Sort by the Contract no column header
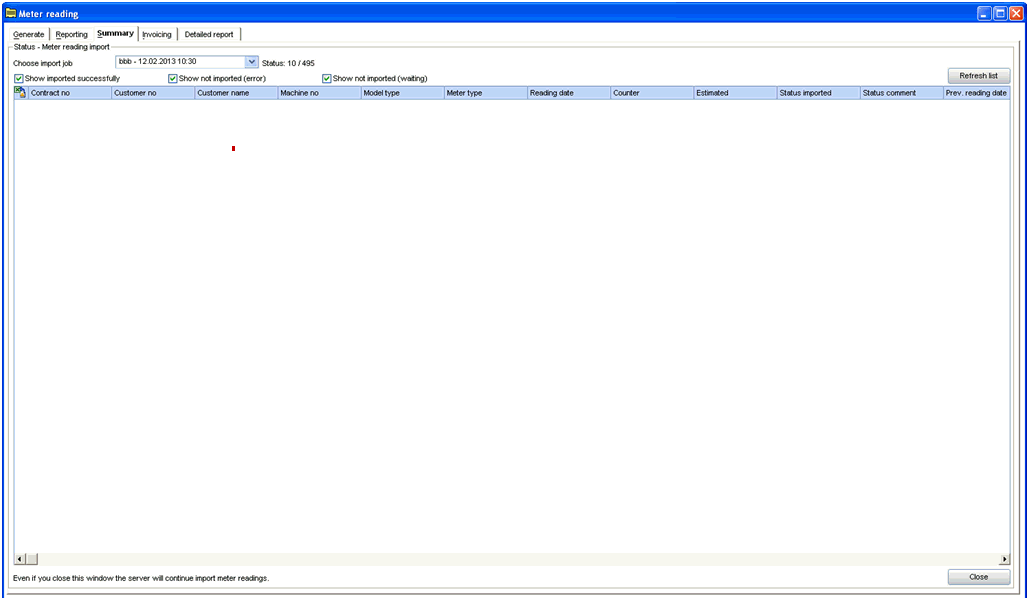The width and height of the screenshot is (1028, 600). tap(70, 93)
